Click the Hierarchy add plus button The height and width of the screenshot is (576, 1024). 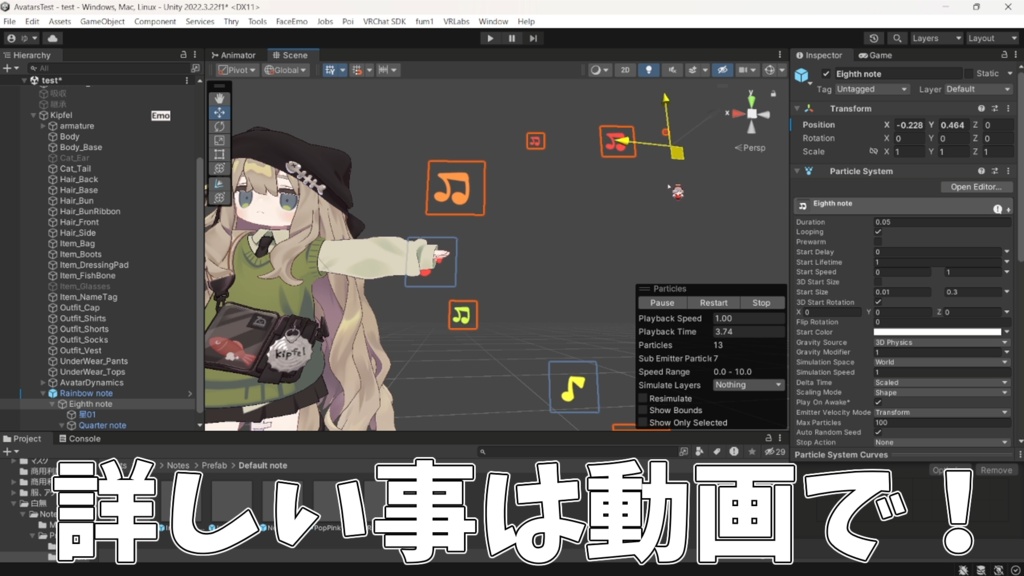(7, 68)
